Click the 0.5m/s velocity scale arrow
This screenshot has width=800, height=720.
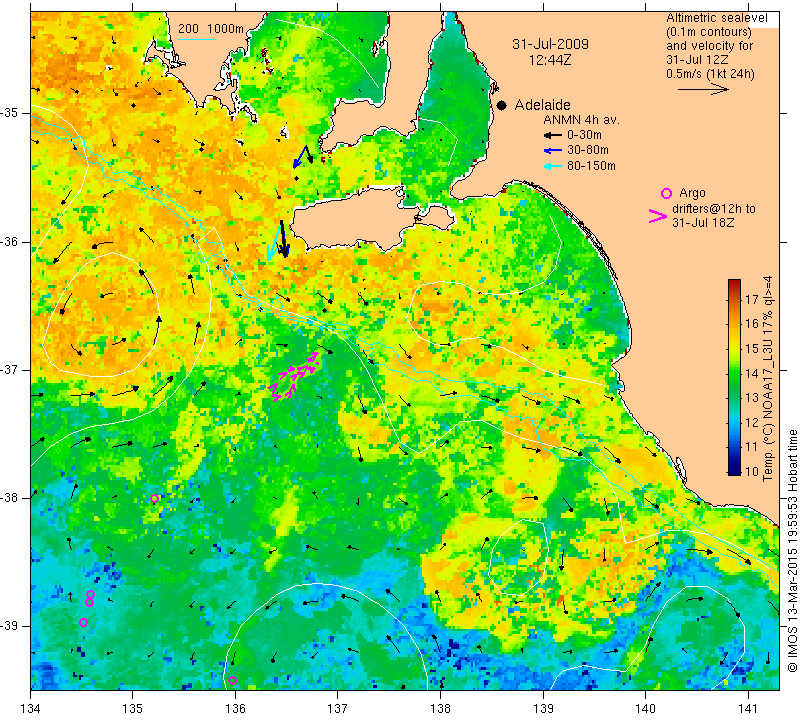point(703,89)
